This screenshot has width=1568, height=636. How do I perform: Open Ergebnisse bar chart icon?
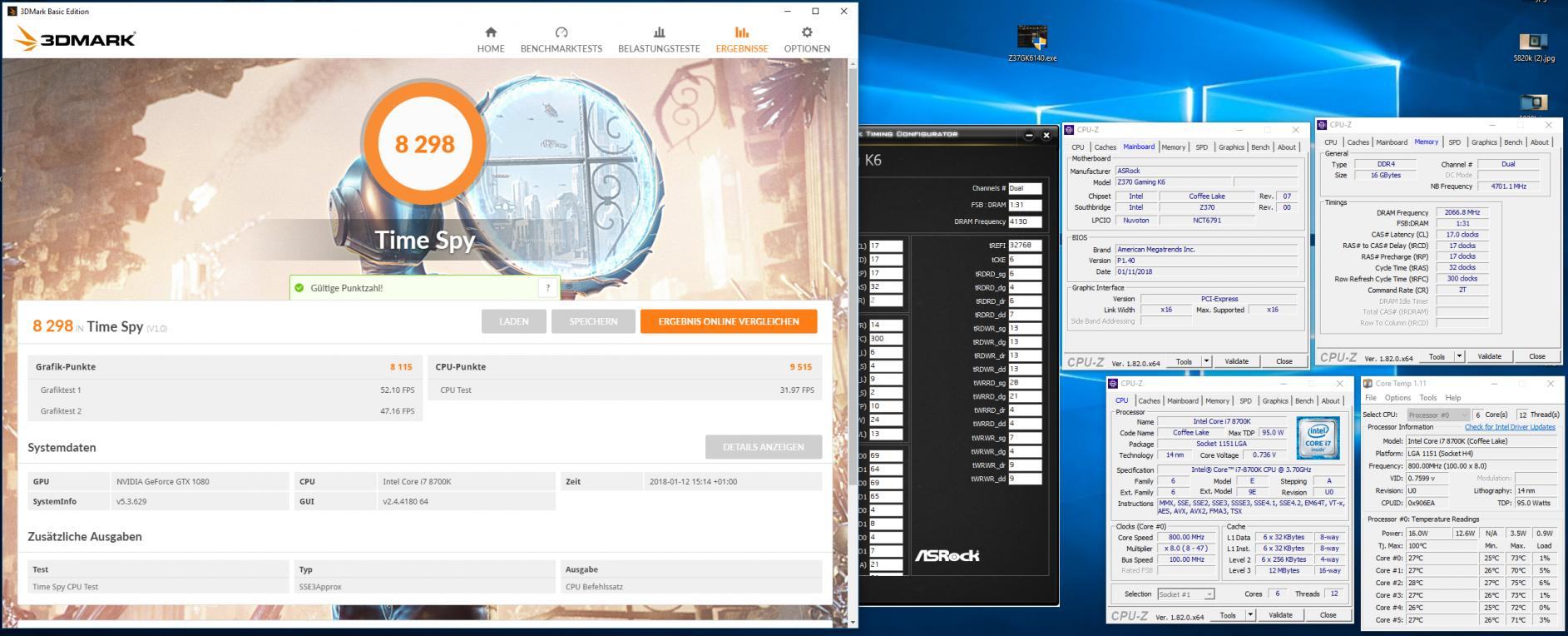click(x=742, y=32)
